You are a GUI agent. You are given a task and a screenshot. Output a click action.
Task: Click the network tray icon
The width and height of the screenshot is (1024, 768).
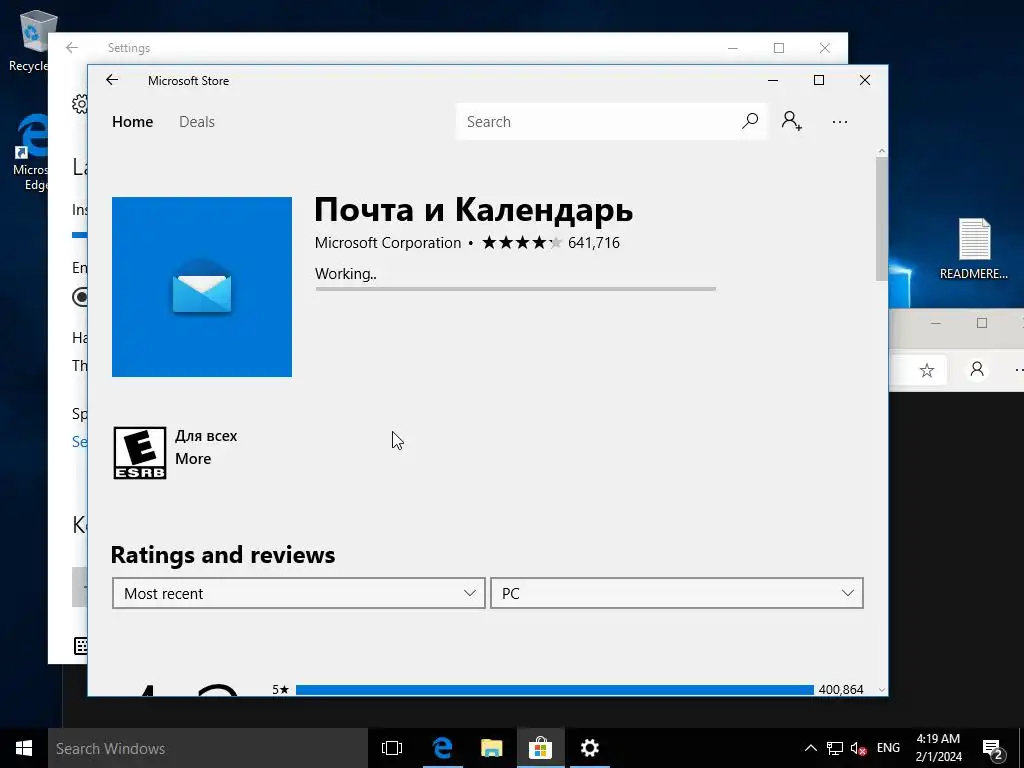tap(835, 748)
